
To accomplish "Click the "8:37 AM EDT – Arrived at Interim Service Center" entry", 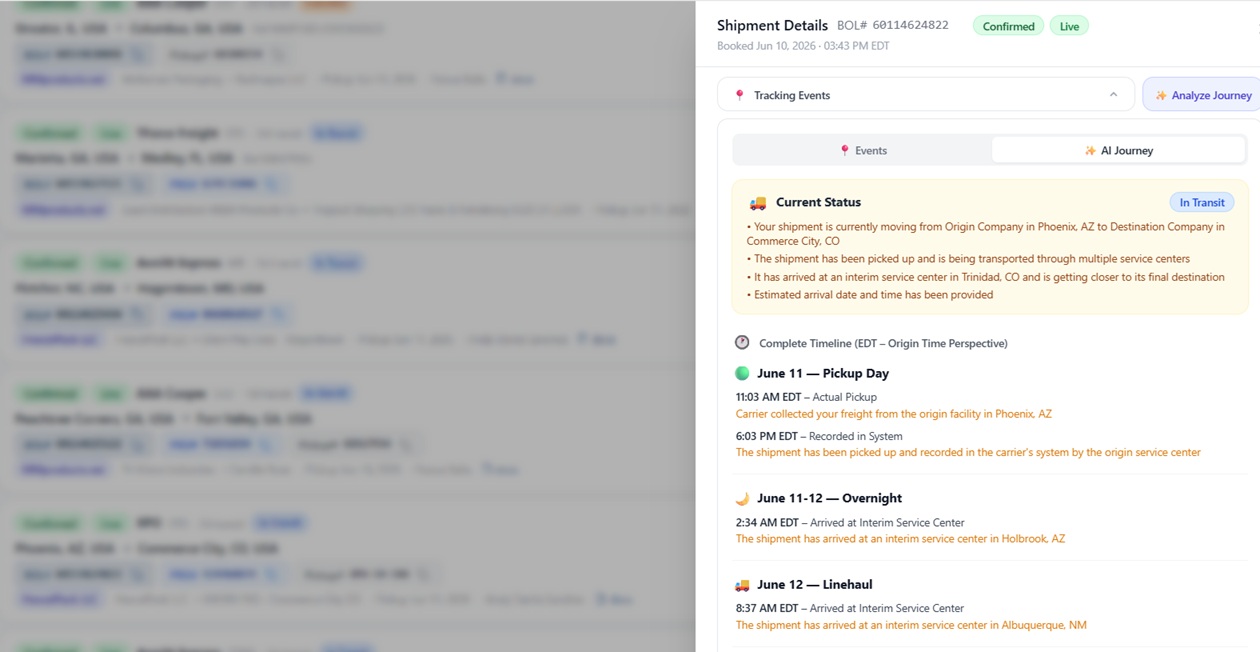I will point(850,608).
